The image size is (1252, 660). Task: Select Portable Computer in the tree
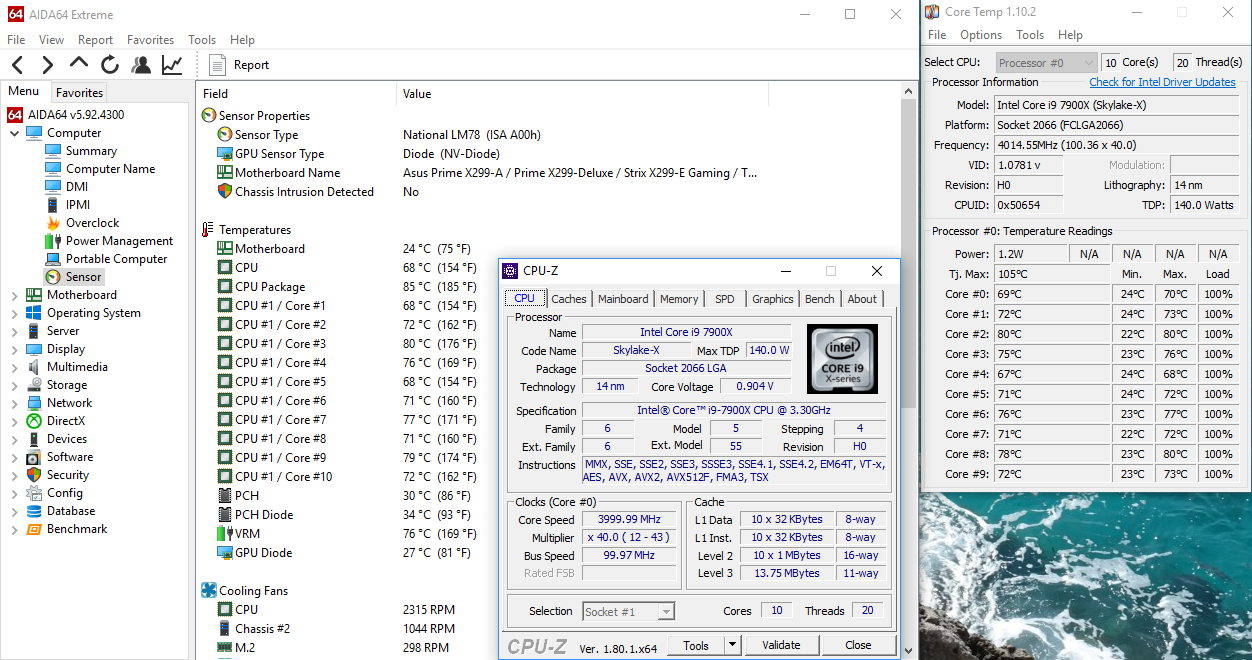[116, 259]
